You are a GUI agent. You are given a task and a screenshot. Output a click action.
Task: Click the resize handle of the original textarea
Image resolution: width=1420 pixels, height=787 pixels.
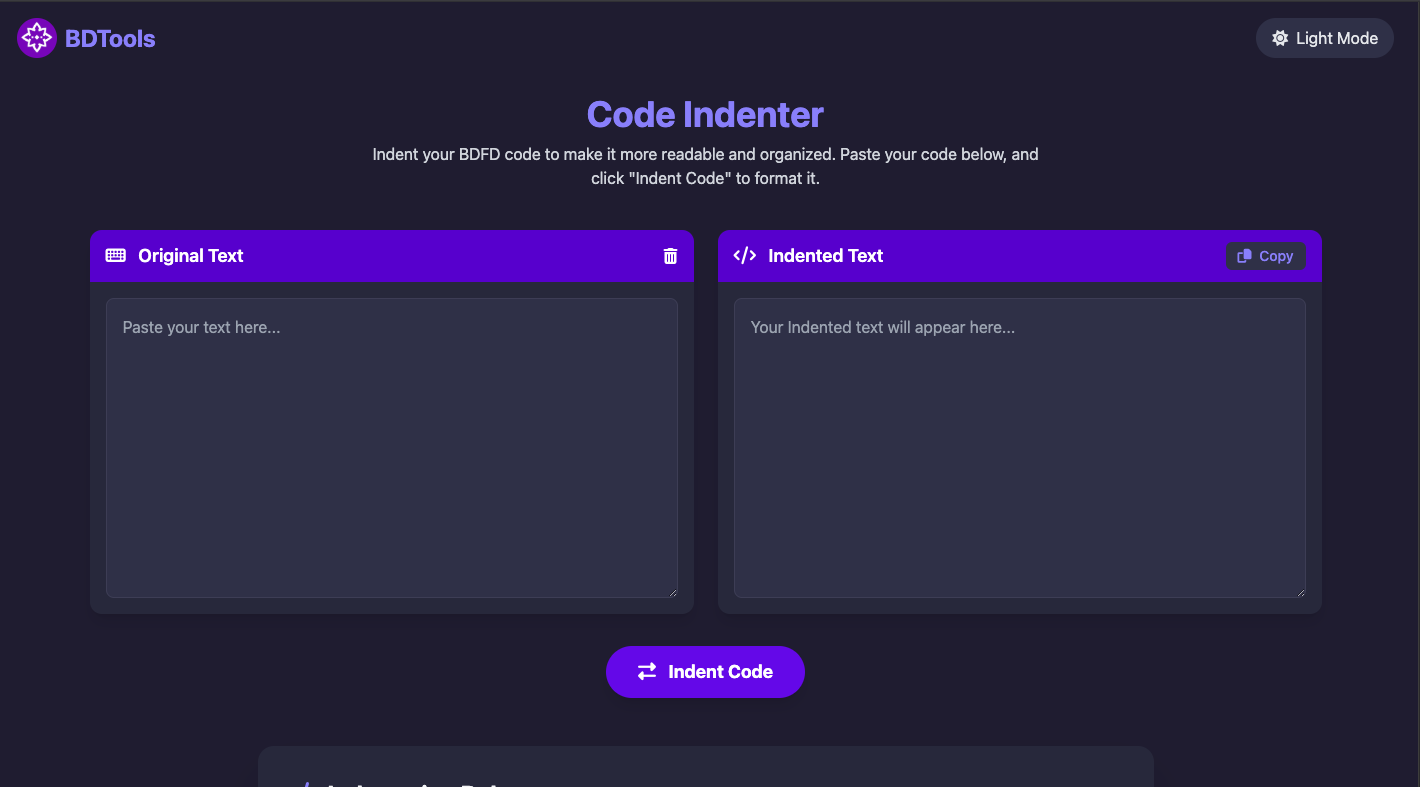point(673,592)
